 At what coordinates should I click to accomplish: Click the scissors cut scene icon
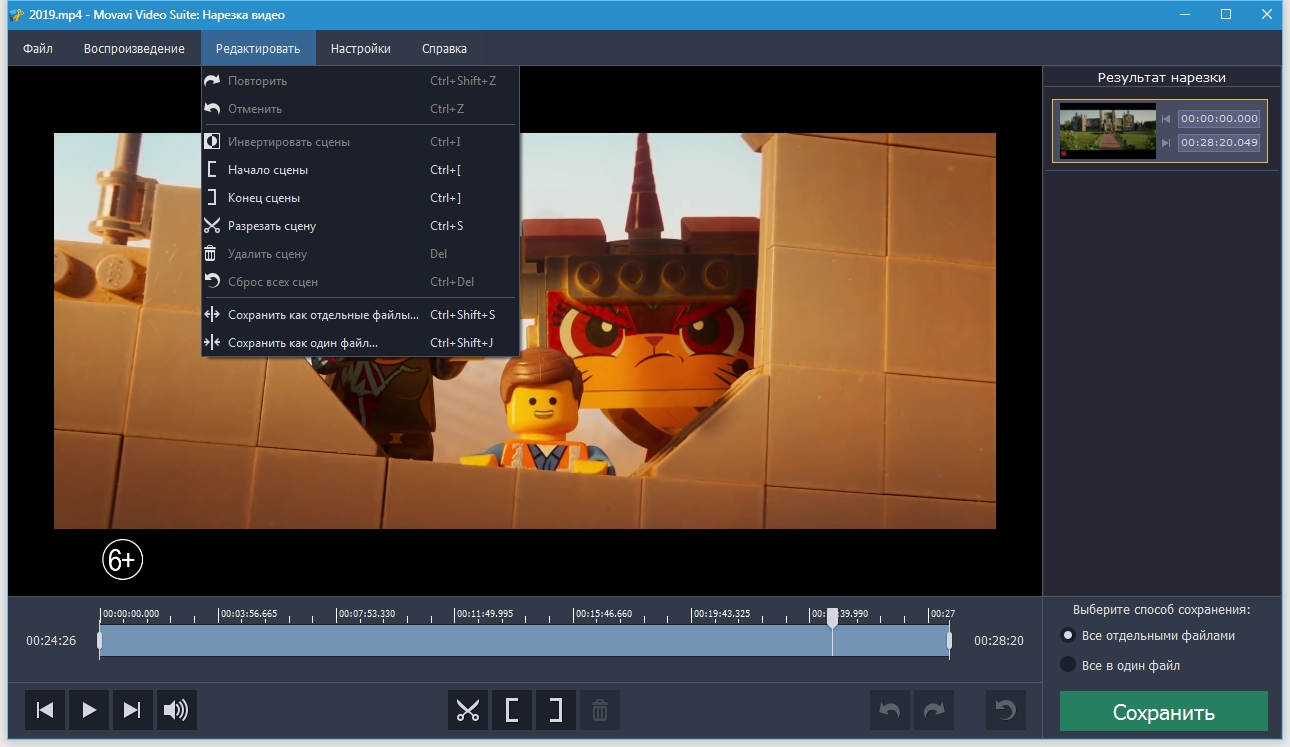click(x=468, y=710)
